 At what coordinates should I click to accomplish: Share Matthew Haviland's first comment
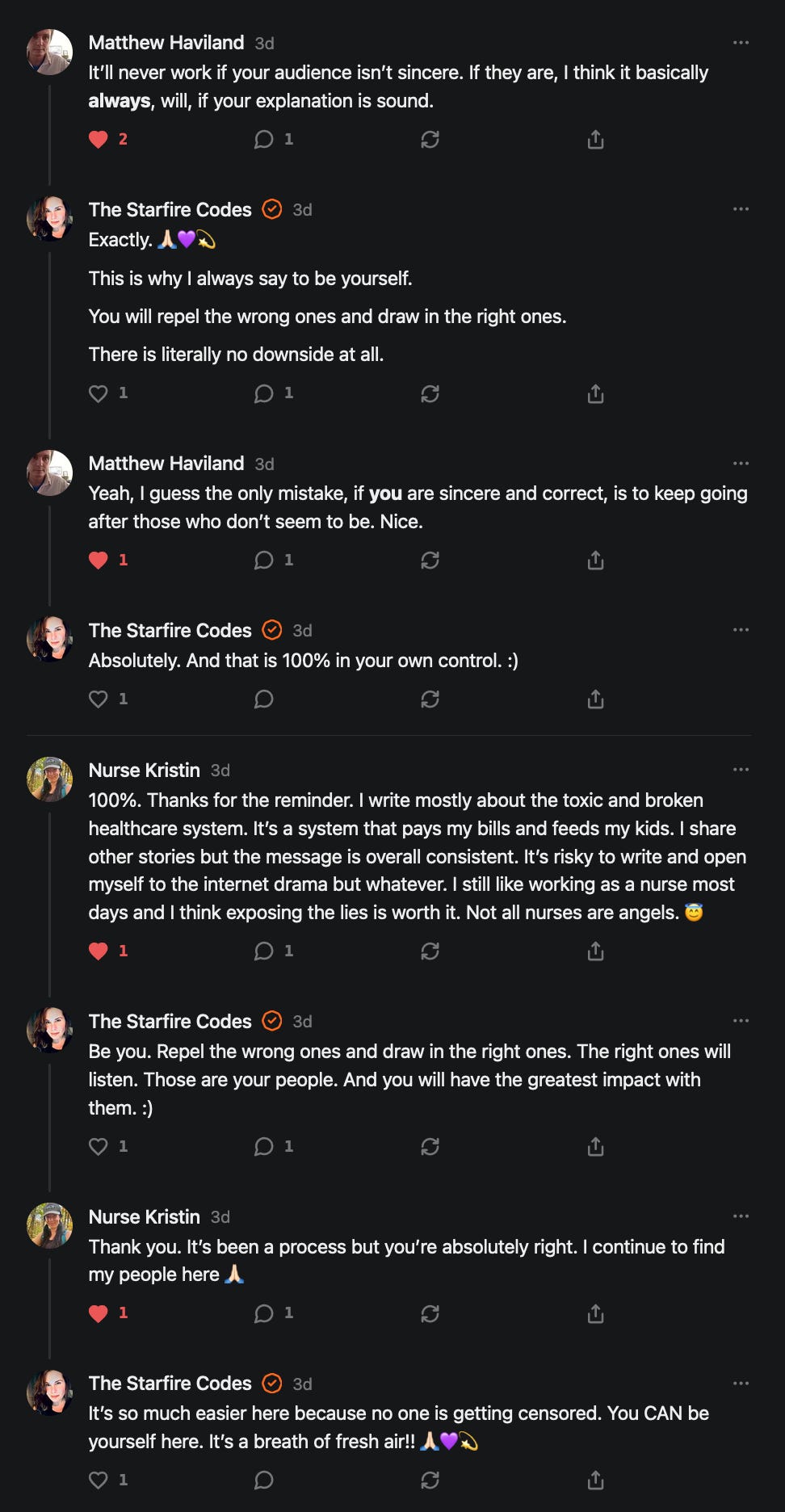(595, 140)
